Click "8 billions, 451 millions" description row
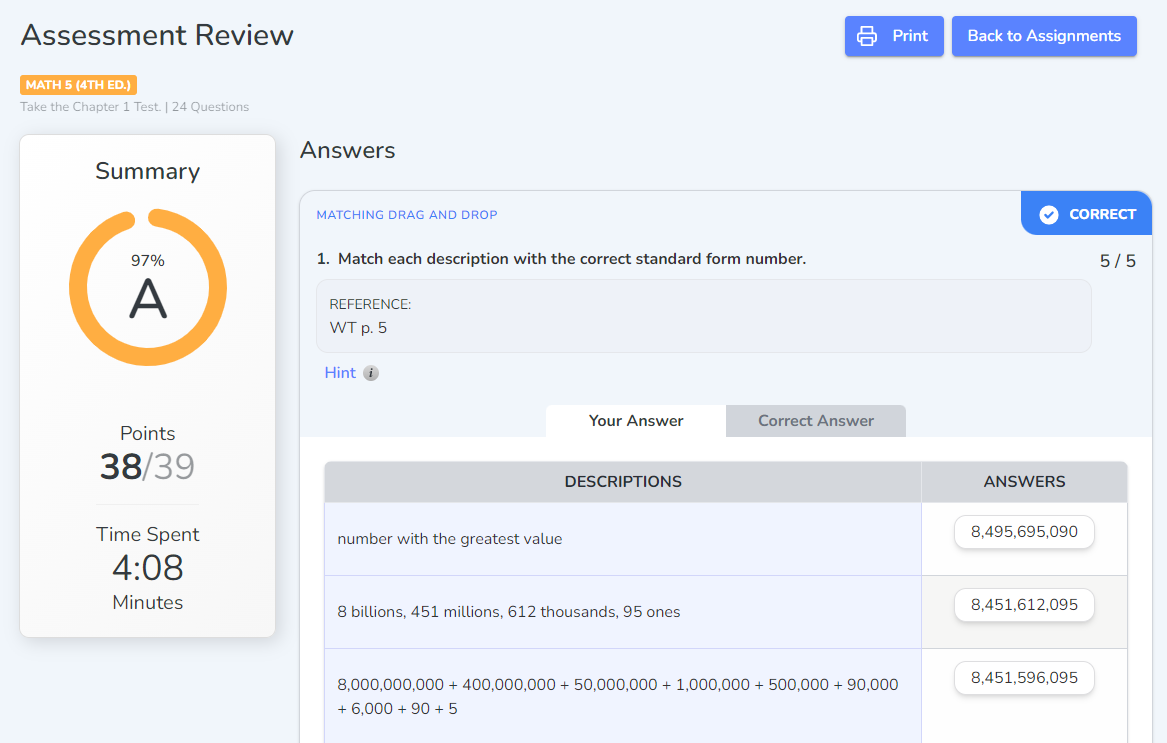Image resolution: width=1167 pixels, height=743 pixels. [x=623, y=612]
